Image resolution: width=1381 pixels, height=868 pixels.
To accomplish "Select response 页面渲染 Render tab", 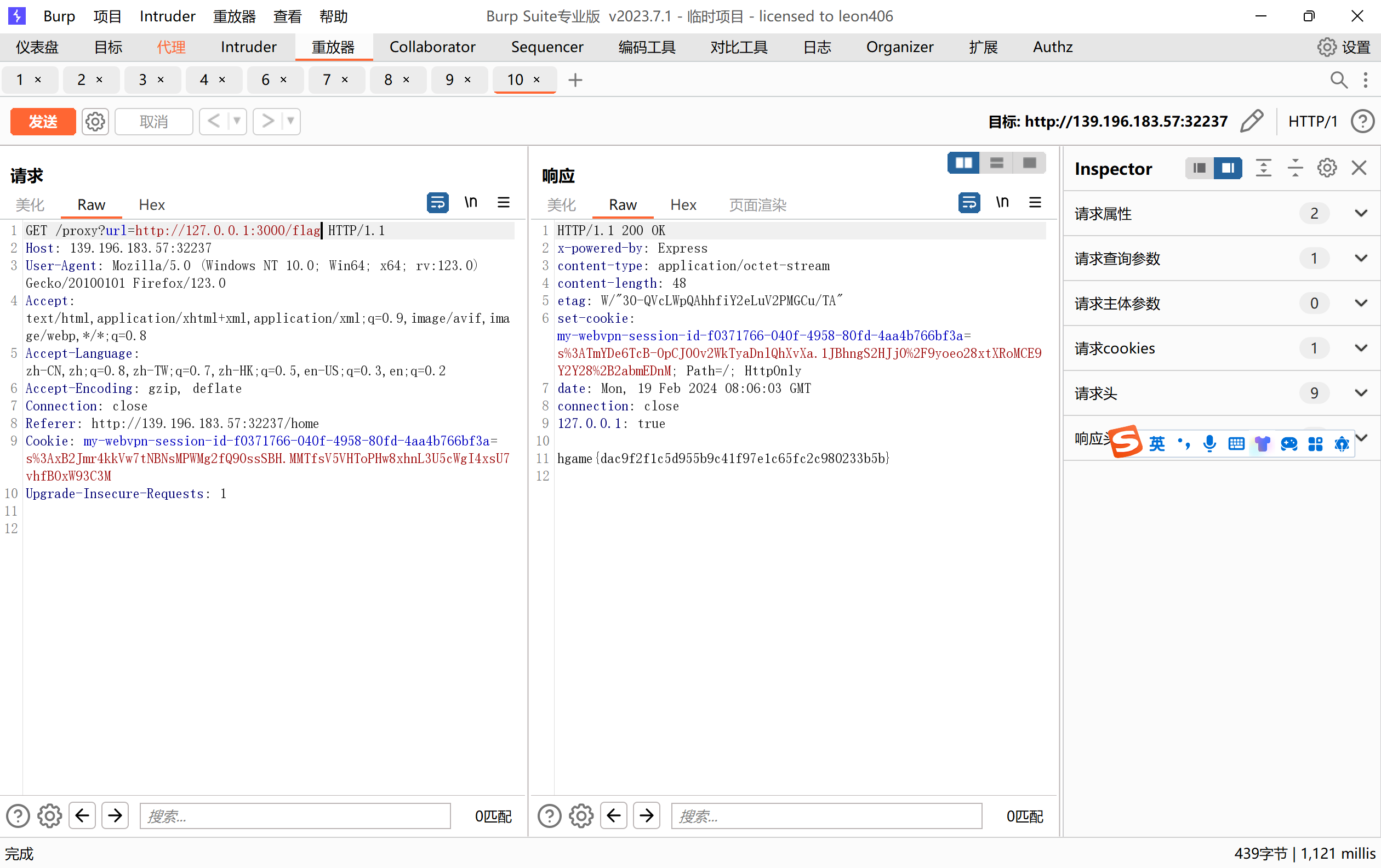I will [x=757, y=205].
